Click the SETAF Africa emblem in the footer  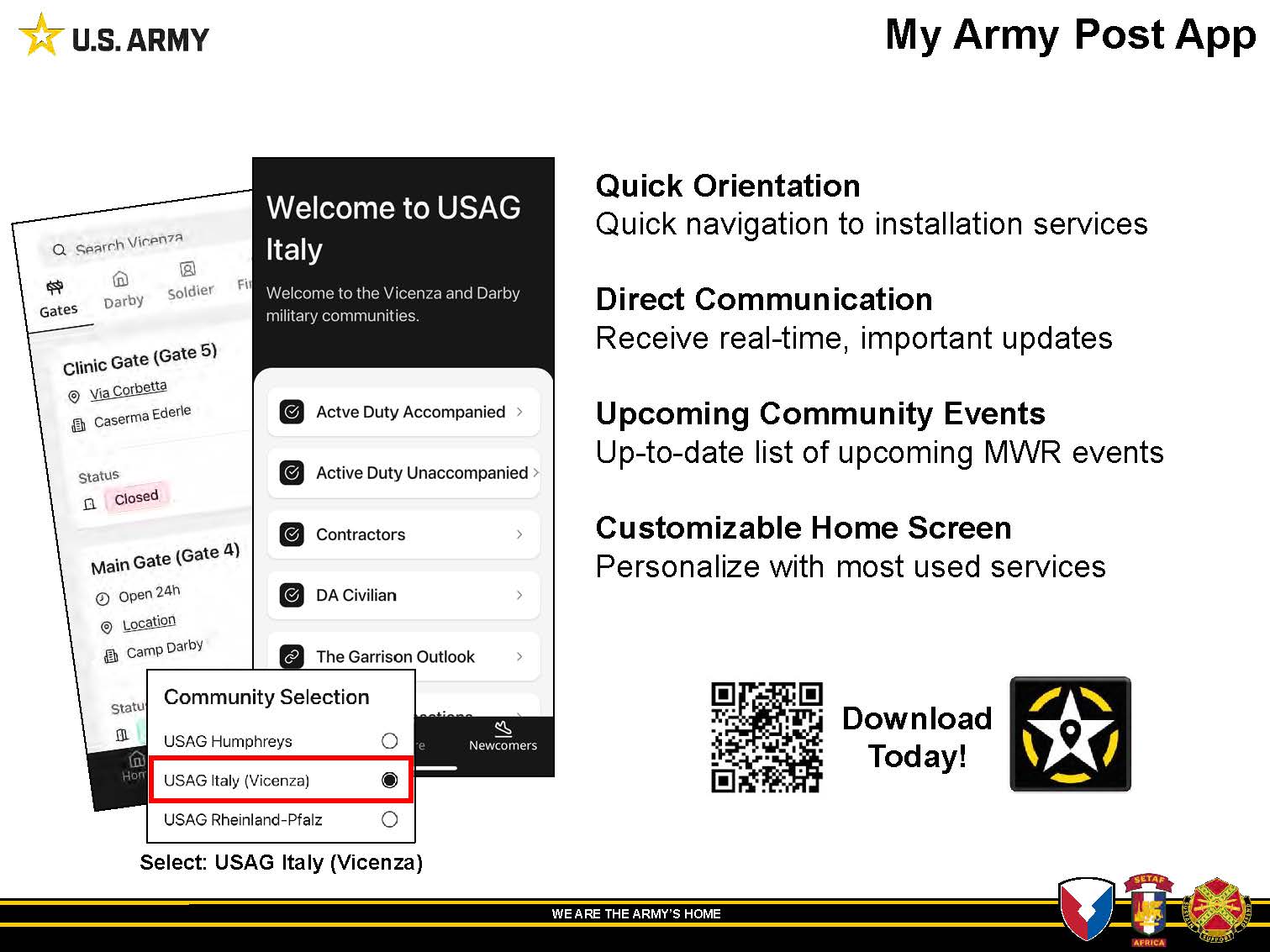point(1148,910)
